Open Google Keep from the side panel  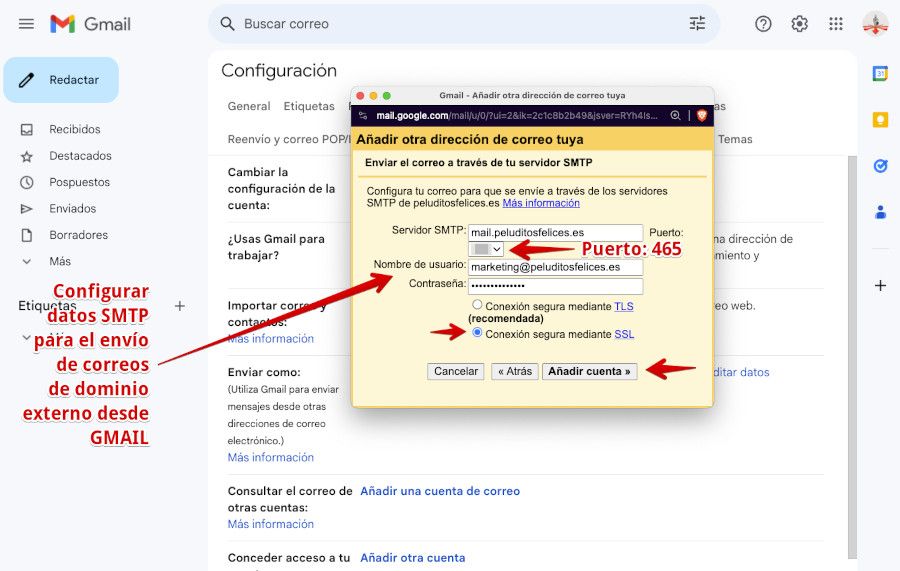tap(880, 119)
